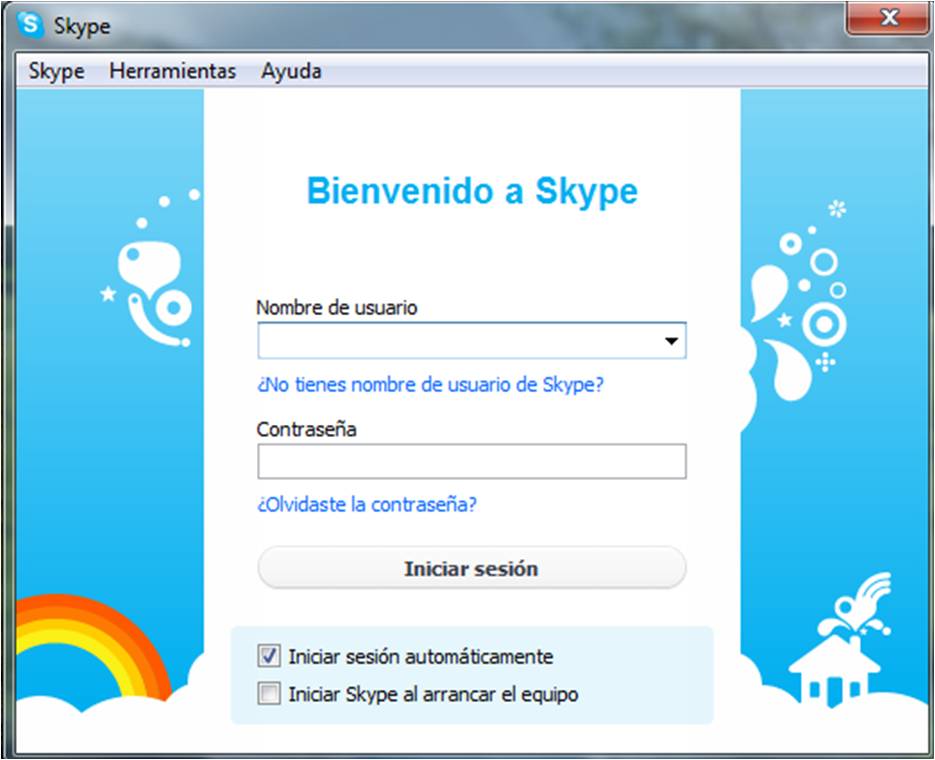Image resolution: width=935 pixels, height=760 pixels.
Task: Click inside the Contraseña field
Action: coord(470,461)
